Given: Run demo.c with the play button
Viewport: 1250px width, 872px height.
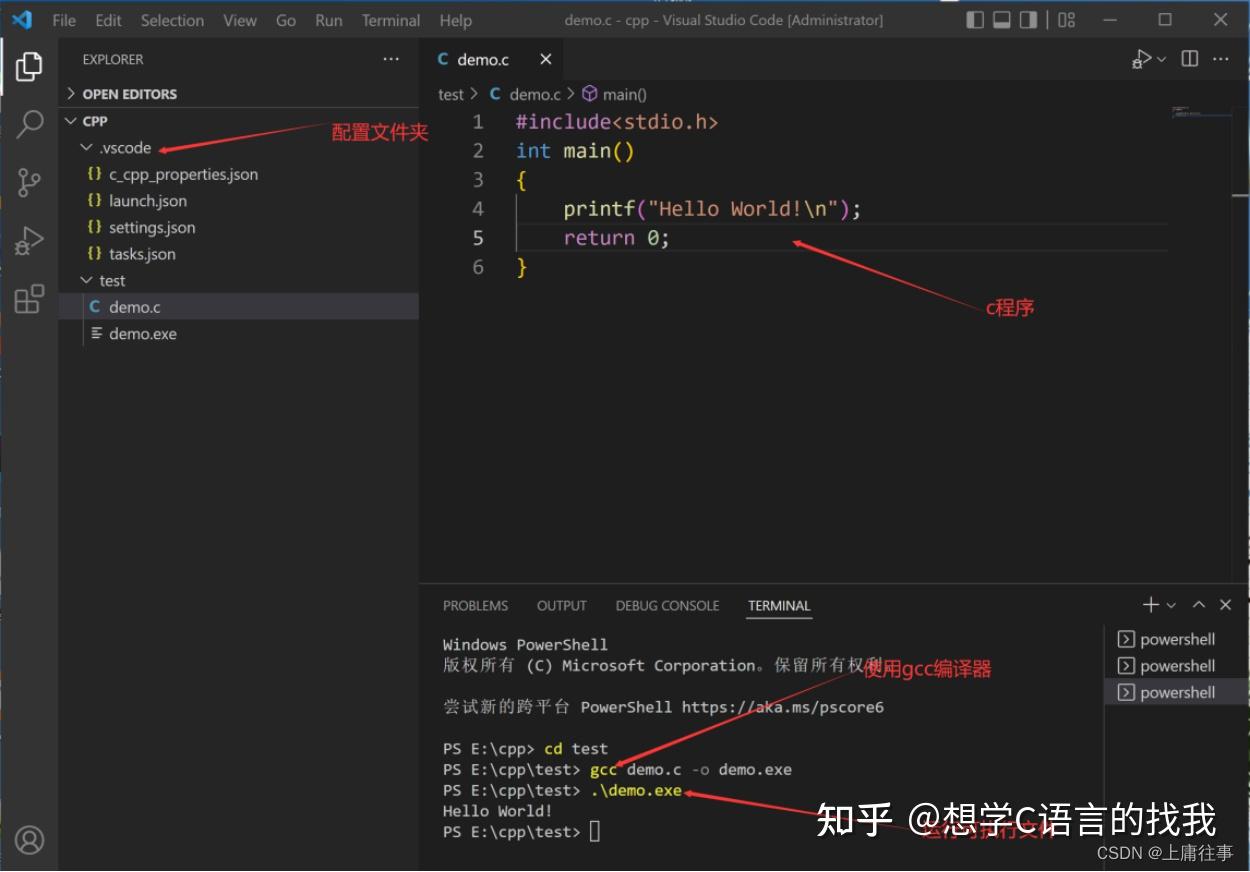Looking at the screenshot, I should click(x=1143, y=59).
